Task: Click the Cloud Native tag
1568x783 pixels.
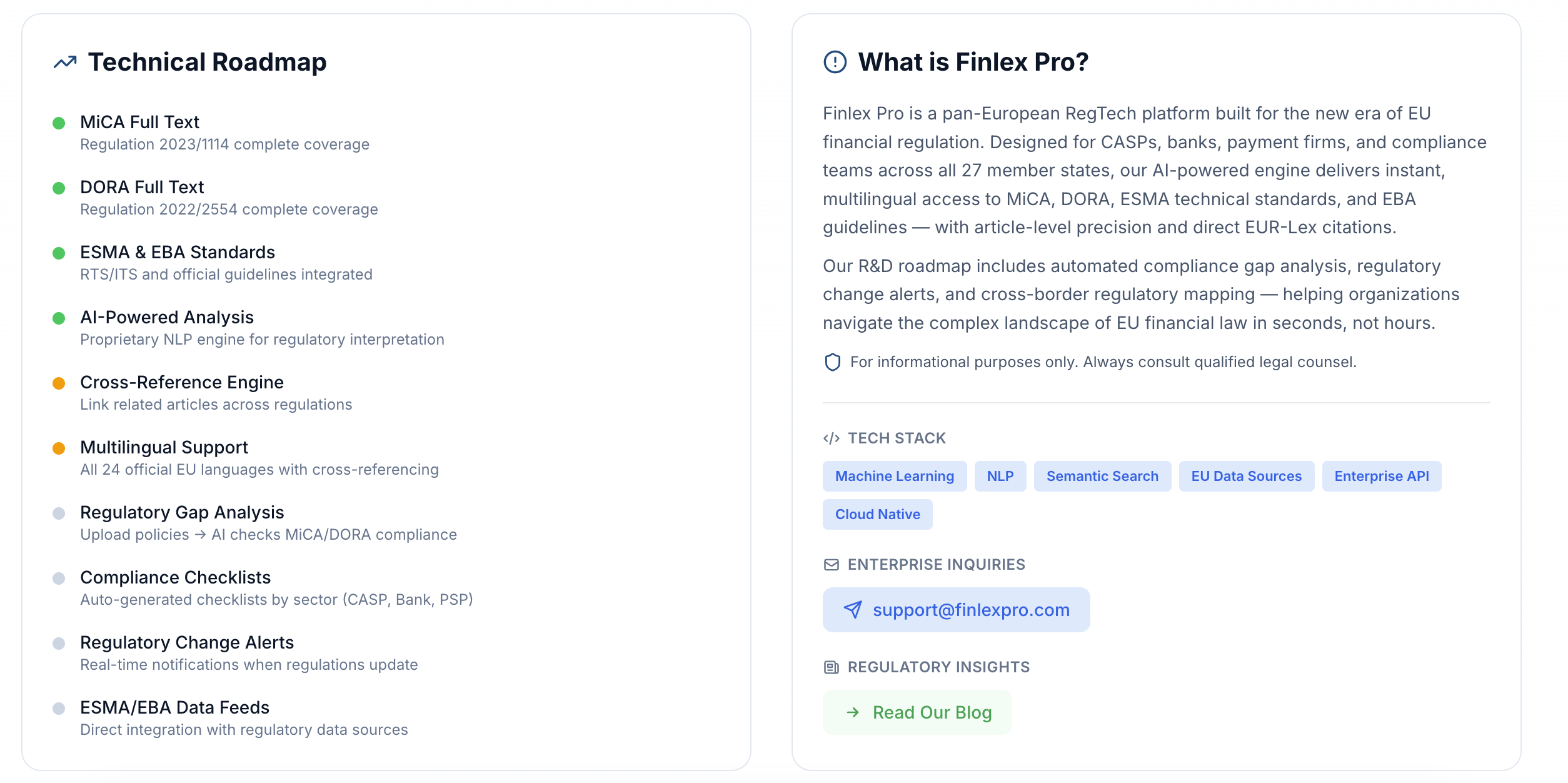Action: (877, 515)
